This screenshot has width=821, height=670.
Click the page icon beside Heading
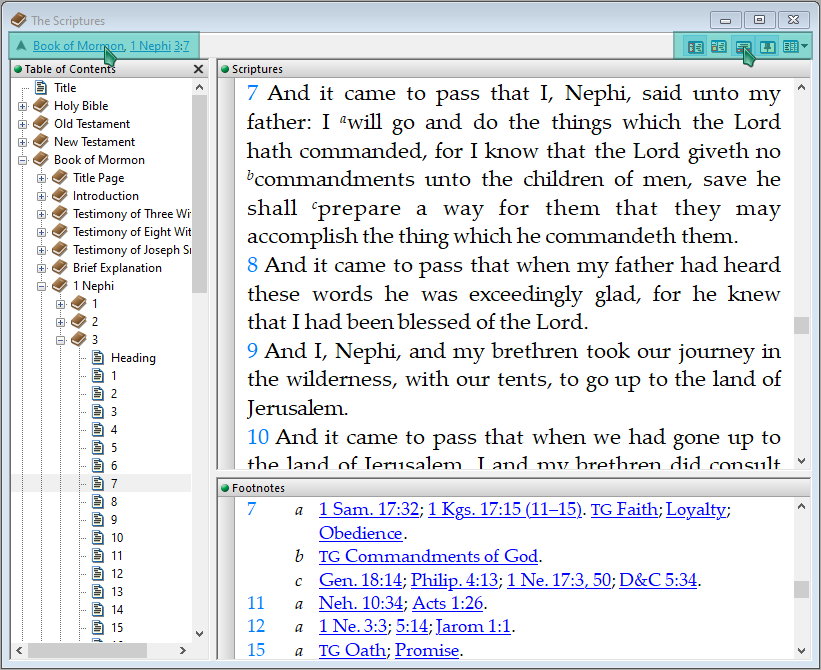[98, 358]
